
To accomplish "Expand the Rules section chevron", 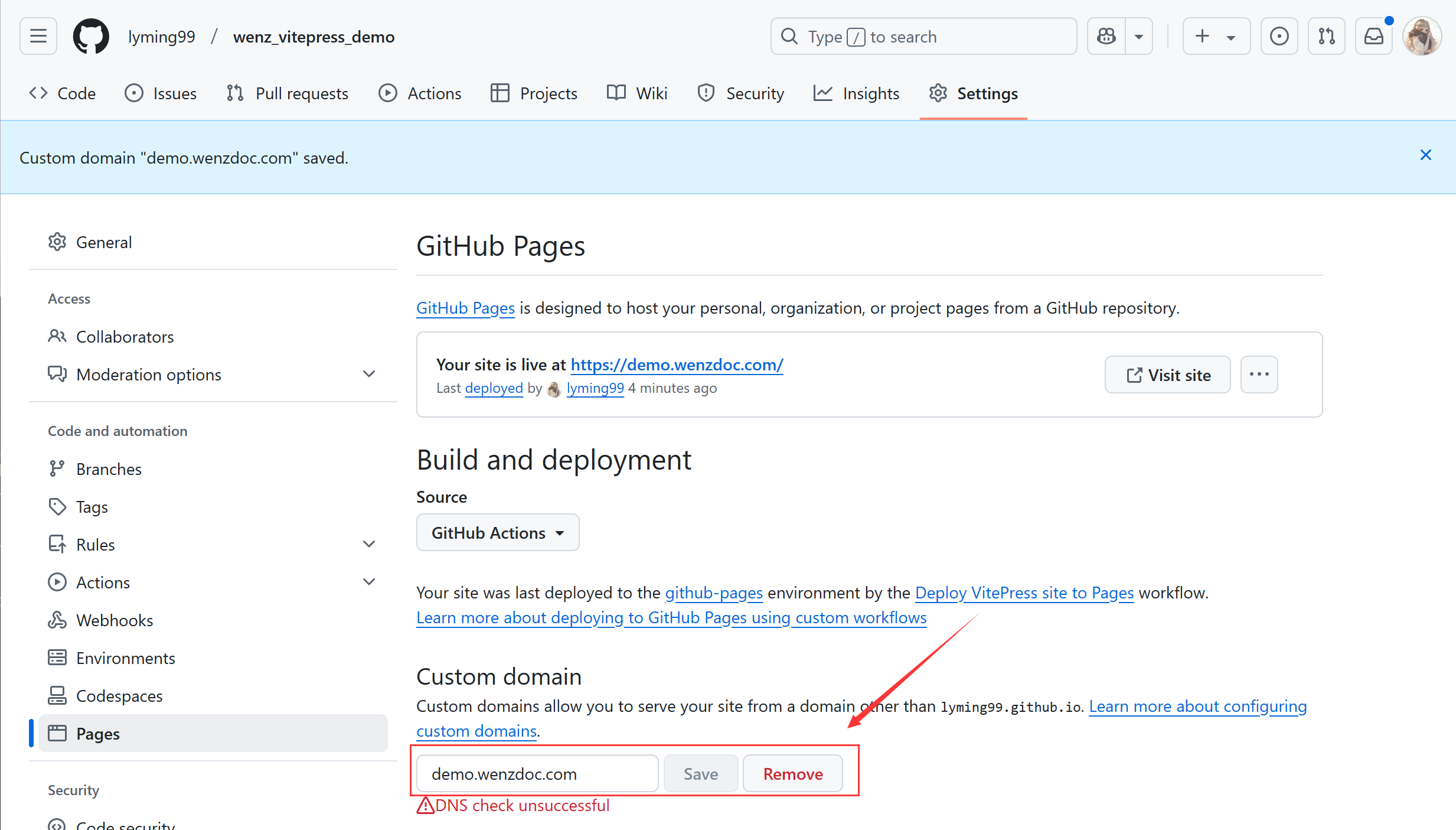I will 369,544.
